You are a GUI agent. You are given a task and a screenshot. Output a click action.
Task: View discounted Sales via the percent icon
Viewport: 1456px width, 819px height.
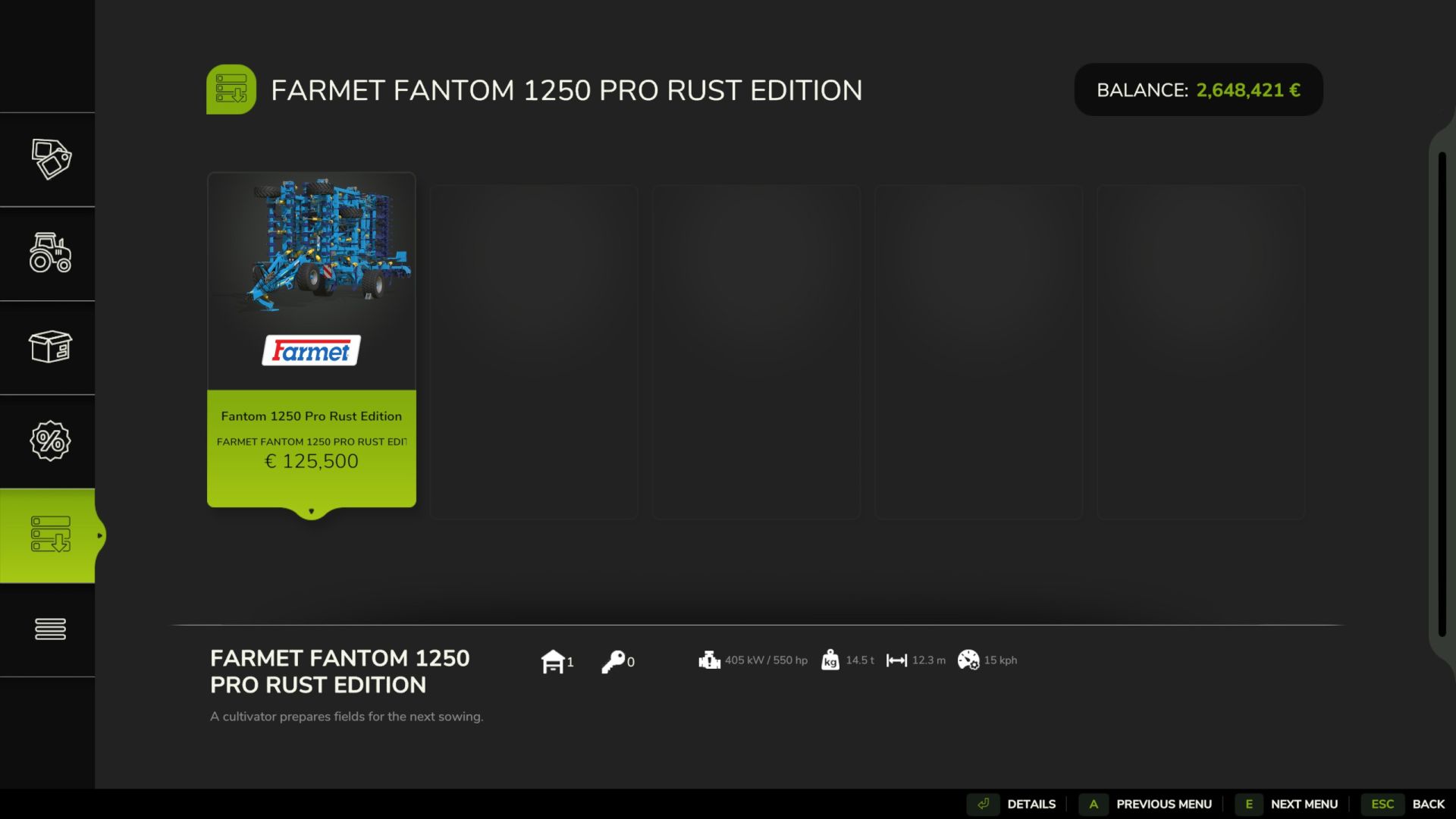click(x=50, y=441)
